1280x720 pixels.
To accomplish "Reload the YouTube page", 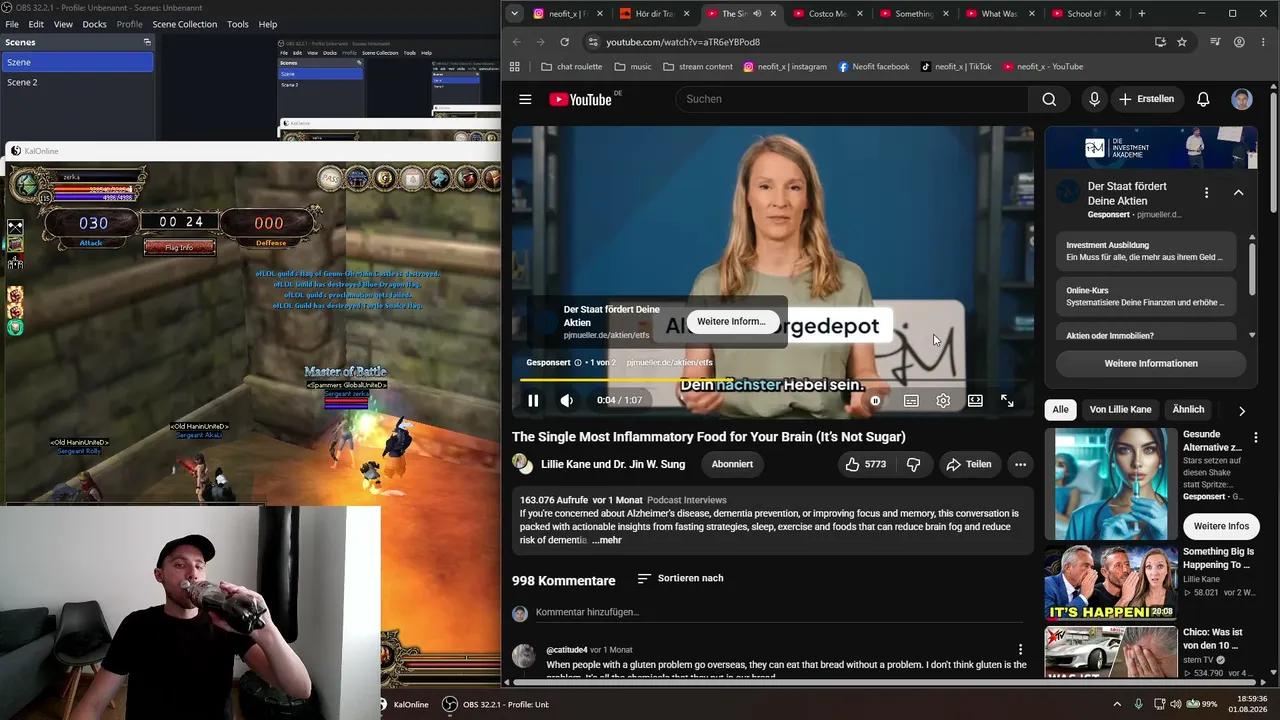I will (x=564, y=42).
